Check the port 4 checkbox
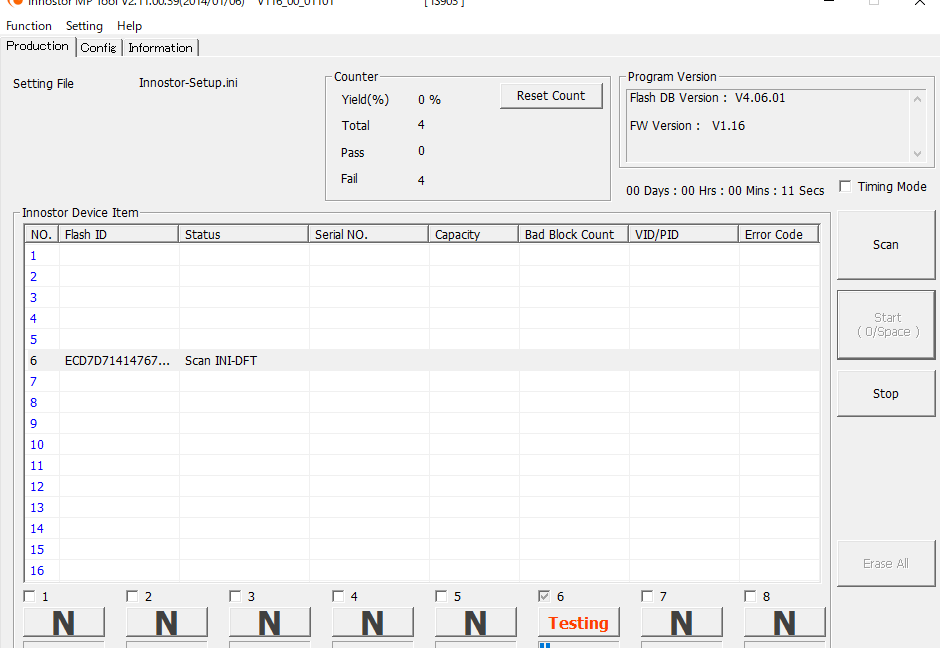Screen dimensions: 940x648 click(338, 596)
